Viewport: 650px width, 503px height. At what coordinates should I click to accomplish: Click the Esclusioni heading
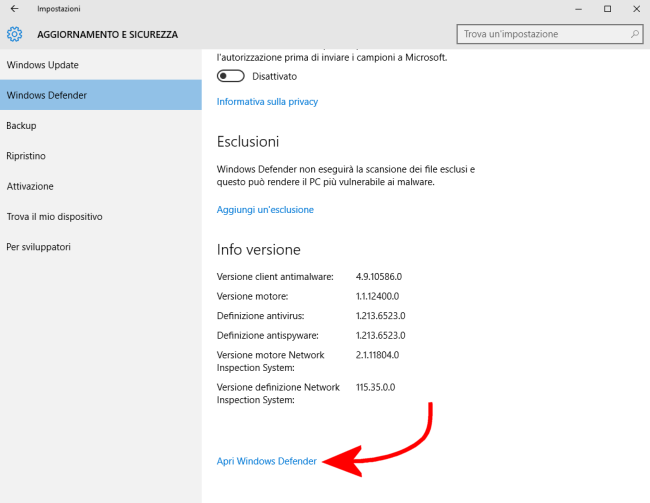pos(248,141)
